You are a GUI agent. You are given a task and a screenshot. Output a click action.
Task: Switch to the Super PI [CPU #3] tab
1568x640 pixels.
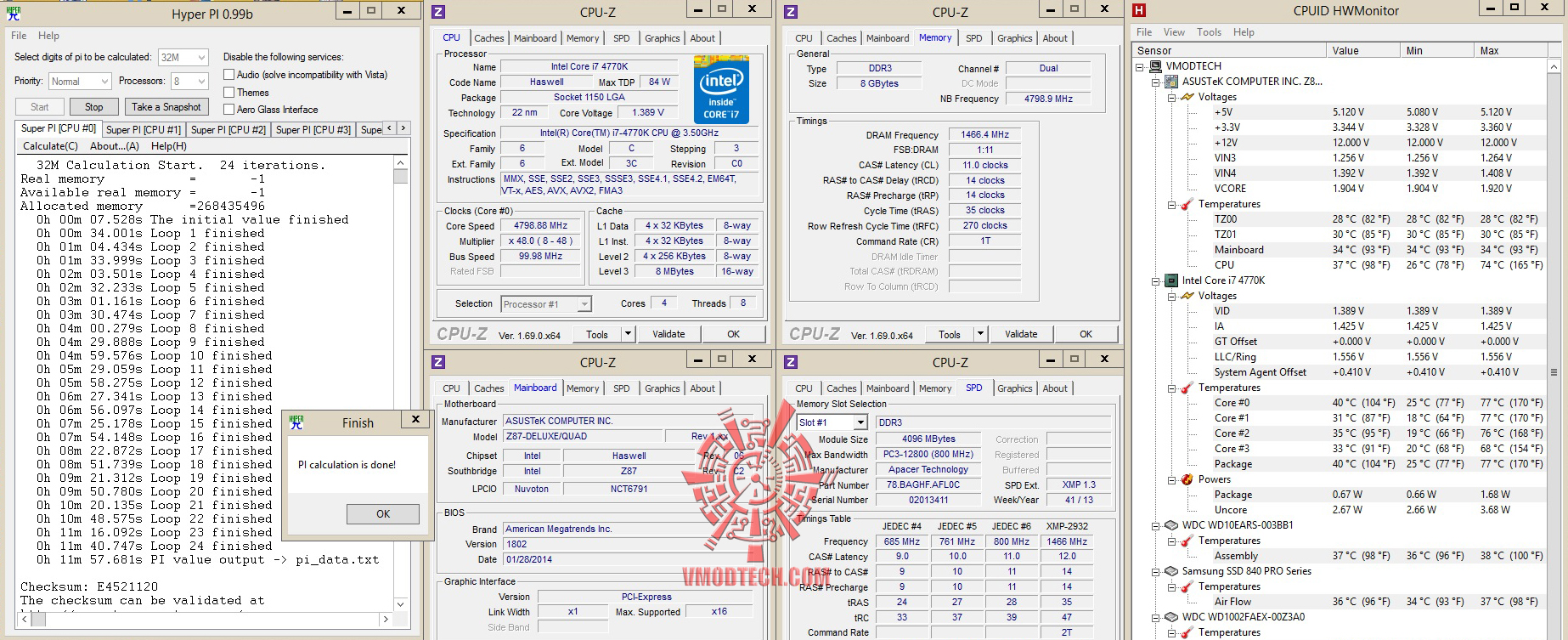(313, 130)
